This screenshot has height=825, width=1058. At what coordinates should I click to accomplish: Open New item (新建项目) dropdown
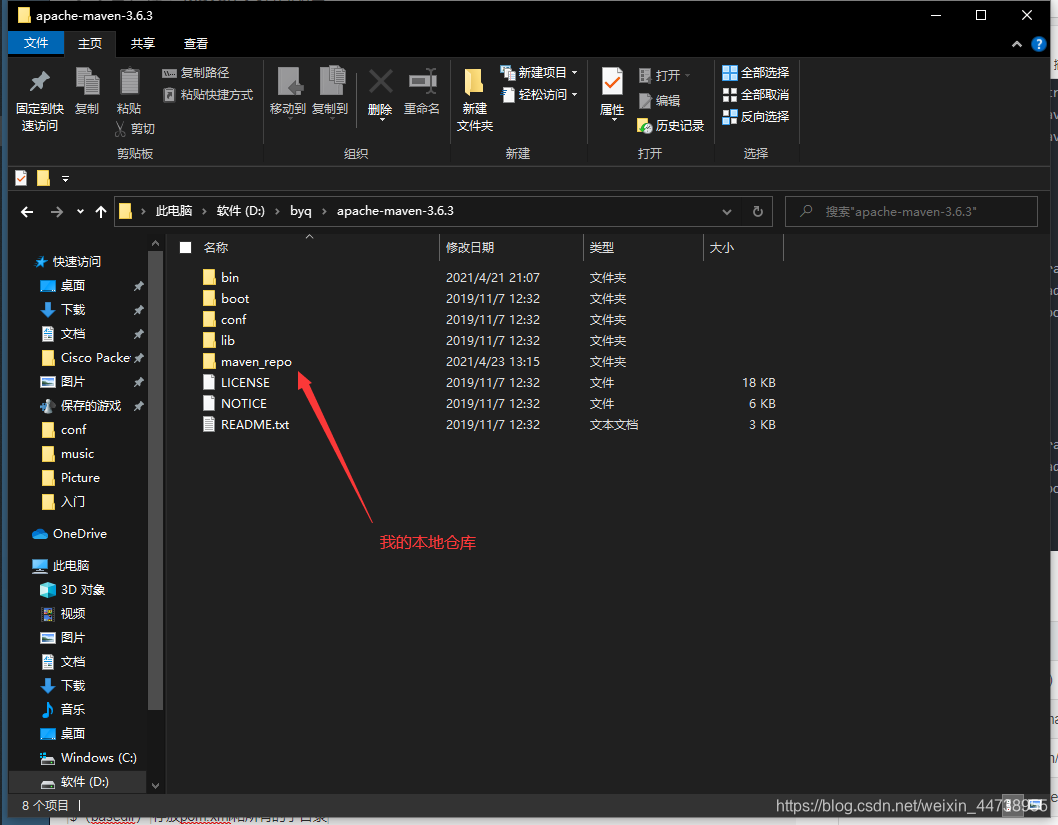[x=539, y=73]
